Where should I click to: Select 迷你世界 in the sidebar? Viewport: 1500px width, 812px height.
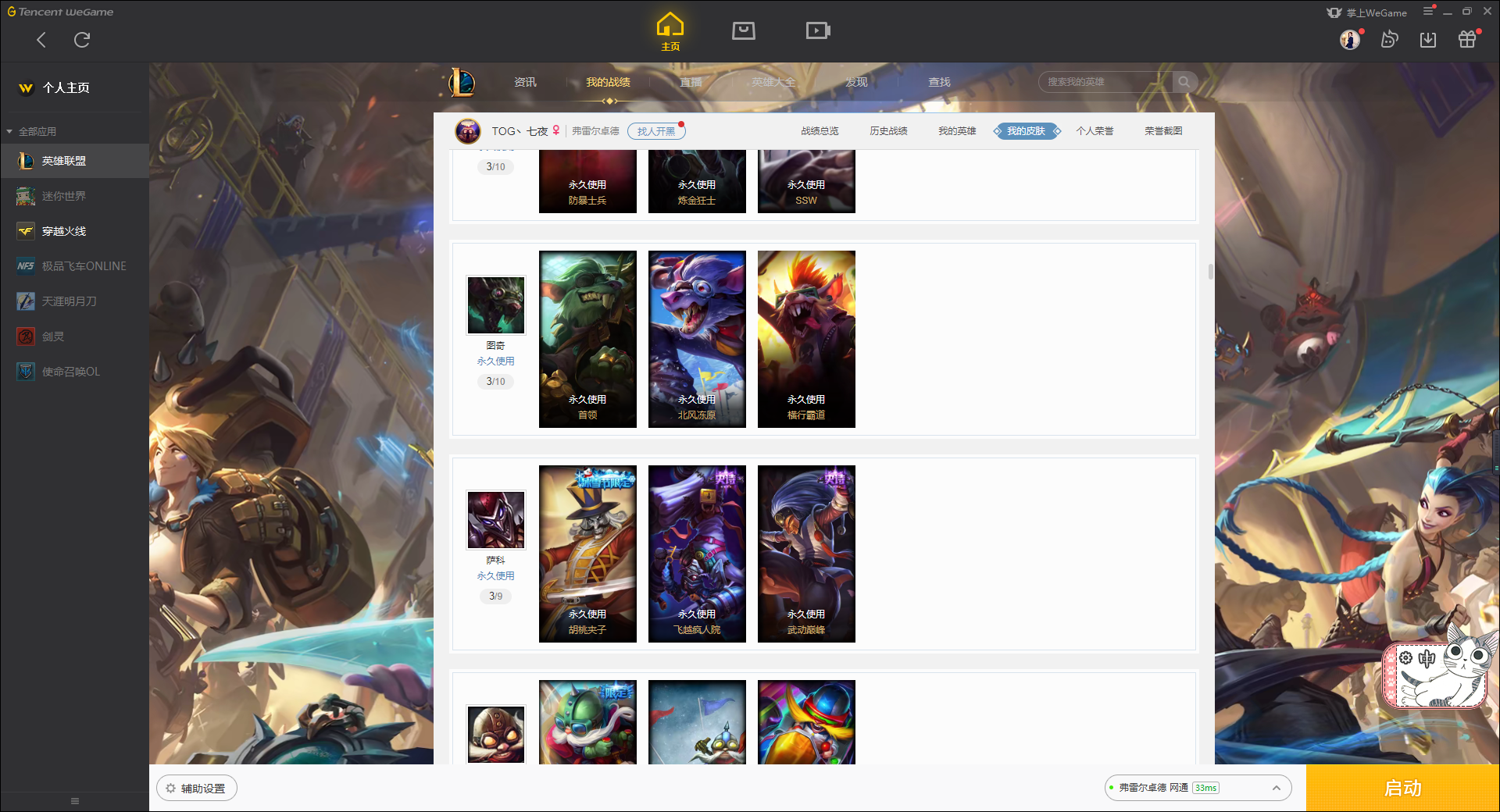point(74,196)
